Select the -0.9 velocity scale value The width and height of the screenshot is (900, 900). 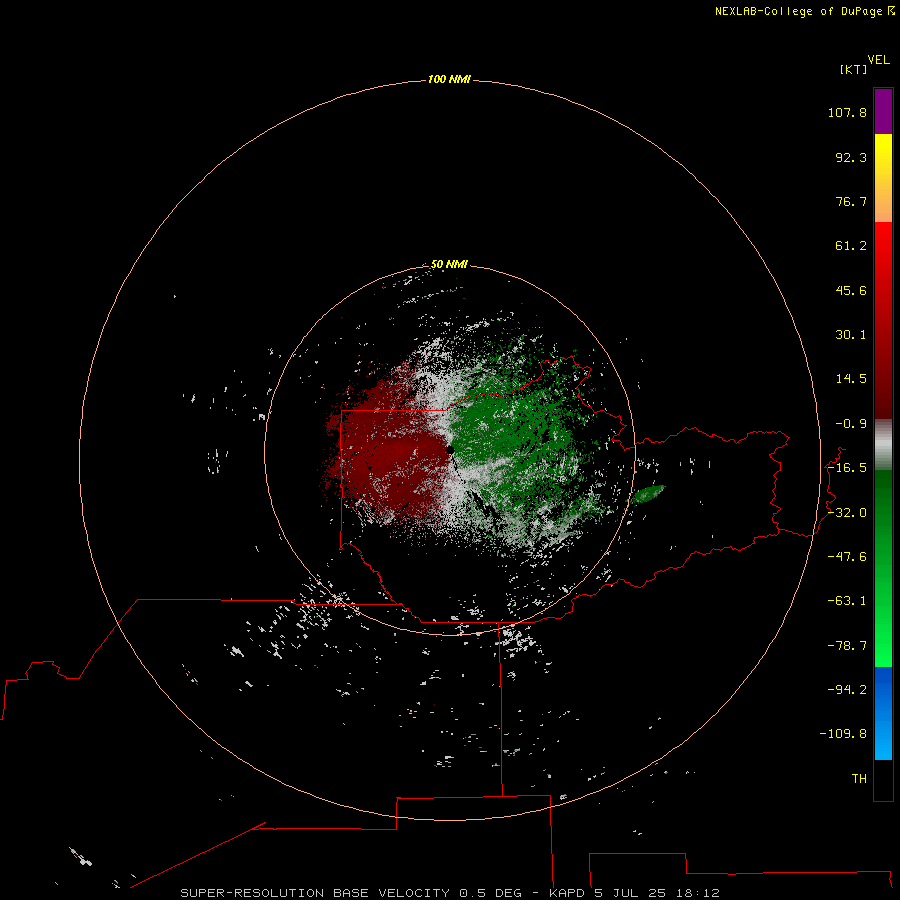pos(851,424)
